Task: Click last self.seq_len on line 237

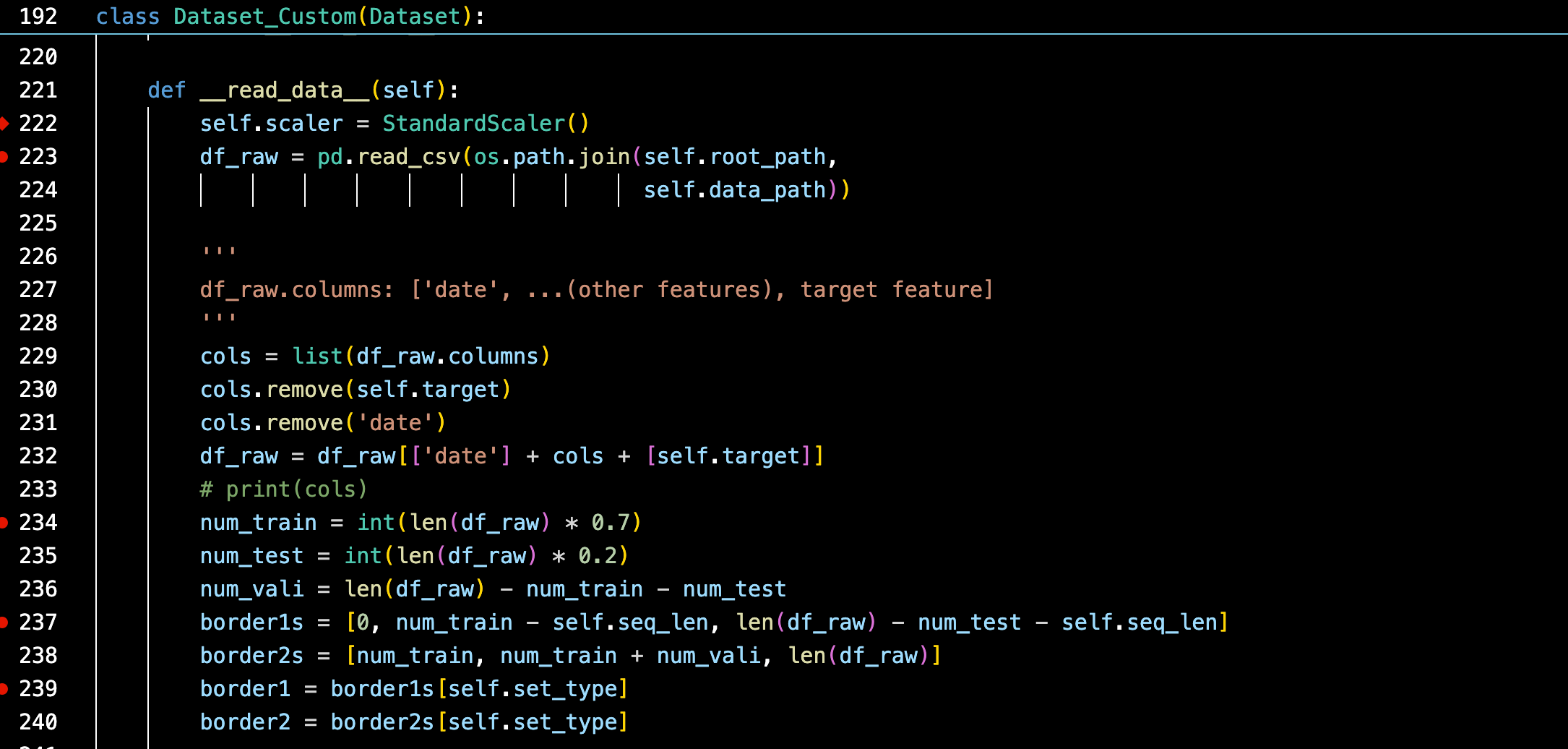Action: (x=1140, y=622)
